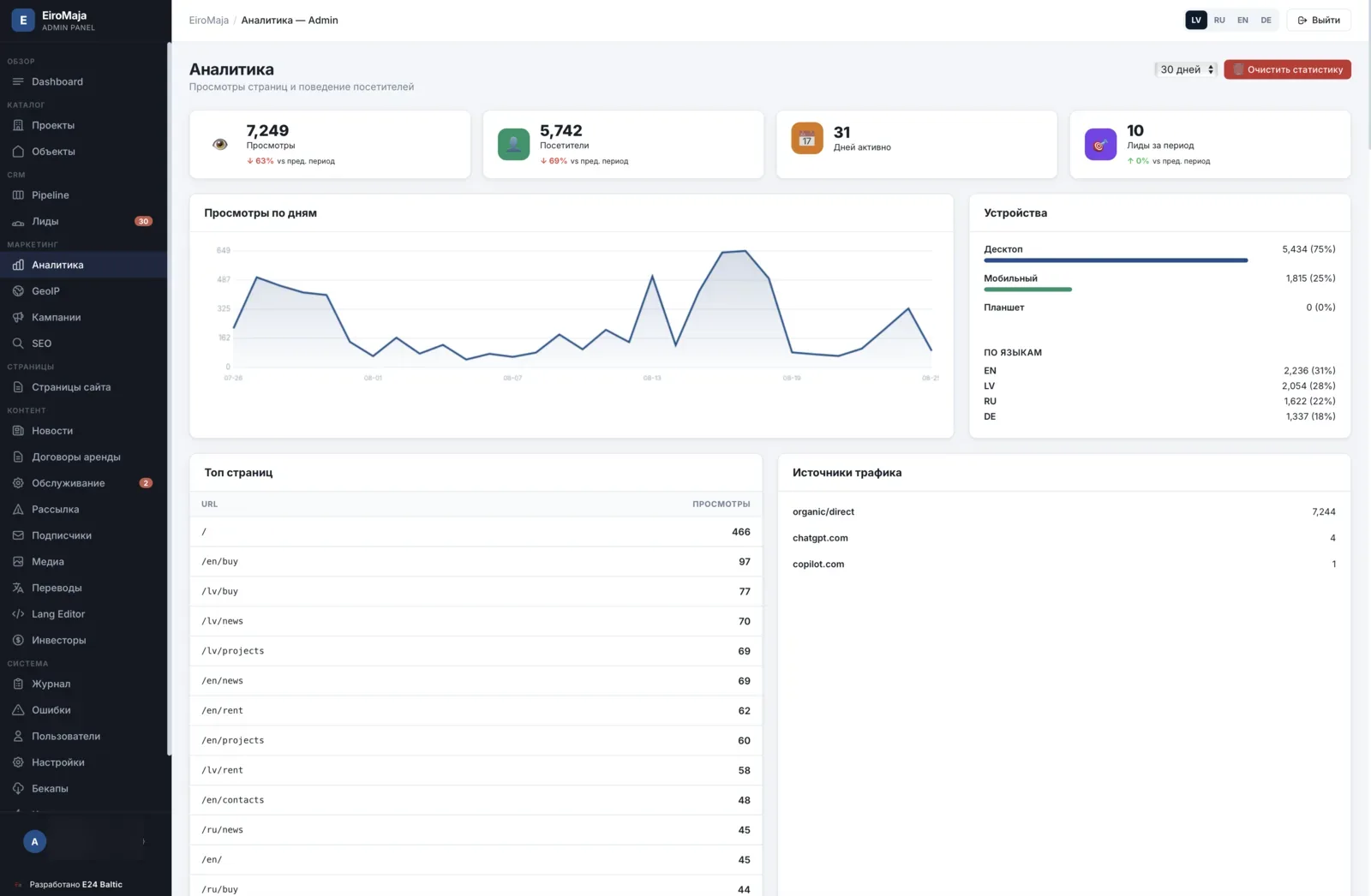This screenshot has height=896, width=1371.
Task: Click the Инвесторы dollar icon
Action: [x=18, y=640]
